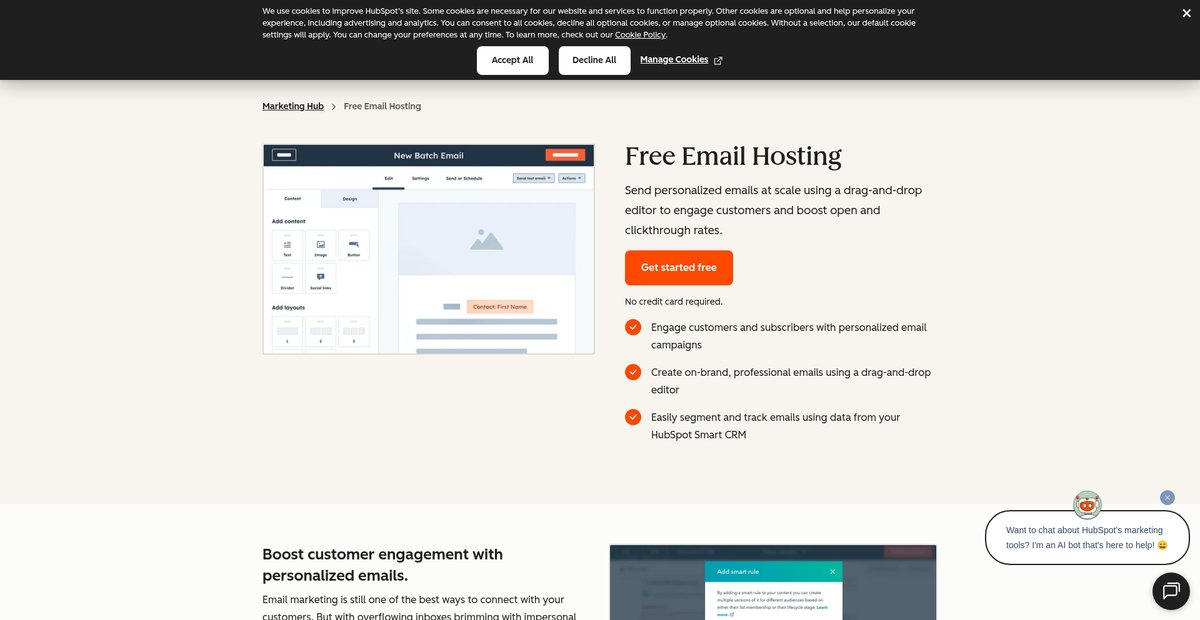Dismiss the chatbot greeting bubble
The height and width of the screenshot is (620, 1200).
coord(1167,497)
